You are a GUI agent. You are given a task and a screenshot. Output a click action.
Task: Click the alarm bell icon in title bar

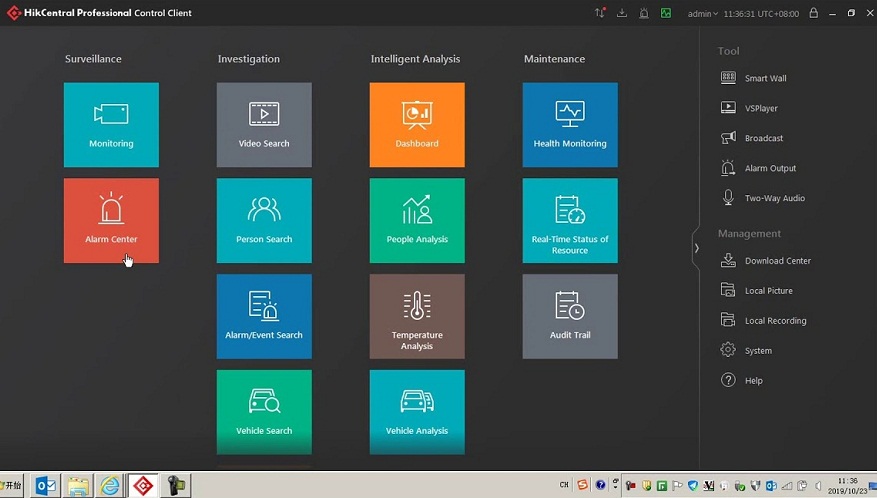click(x=644, y=13)
